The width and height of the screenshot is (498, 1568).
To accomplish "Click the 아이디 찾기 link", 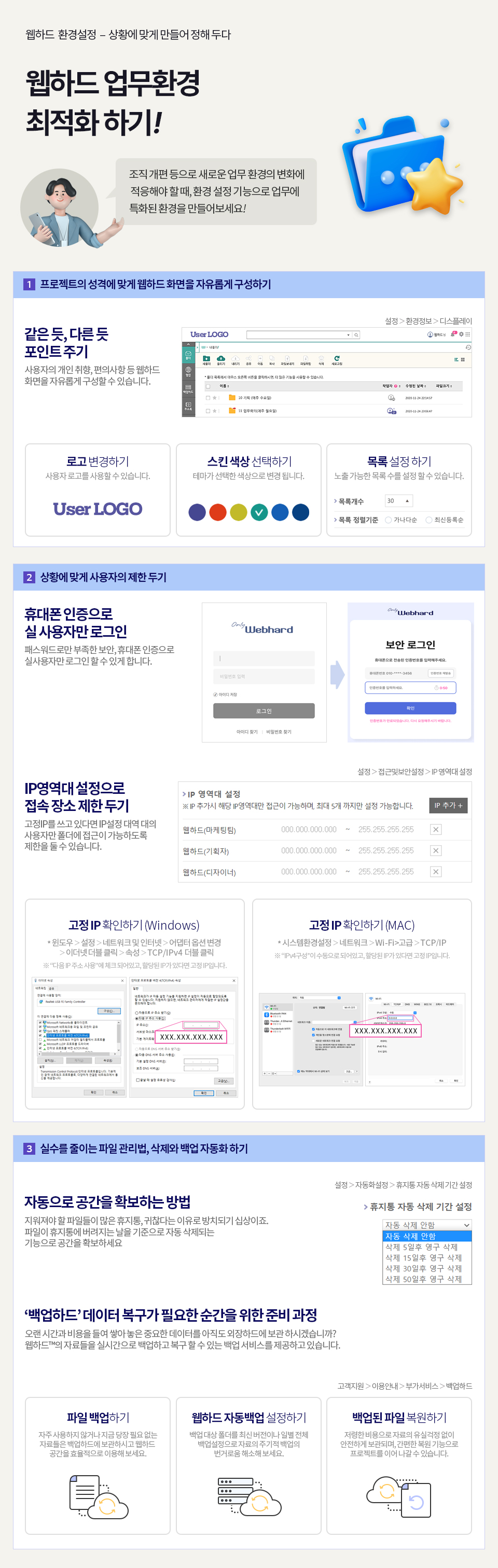I will click(x=246, y=732).
